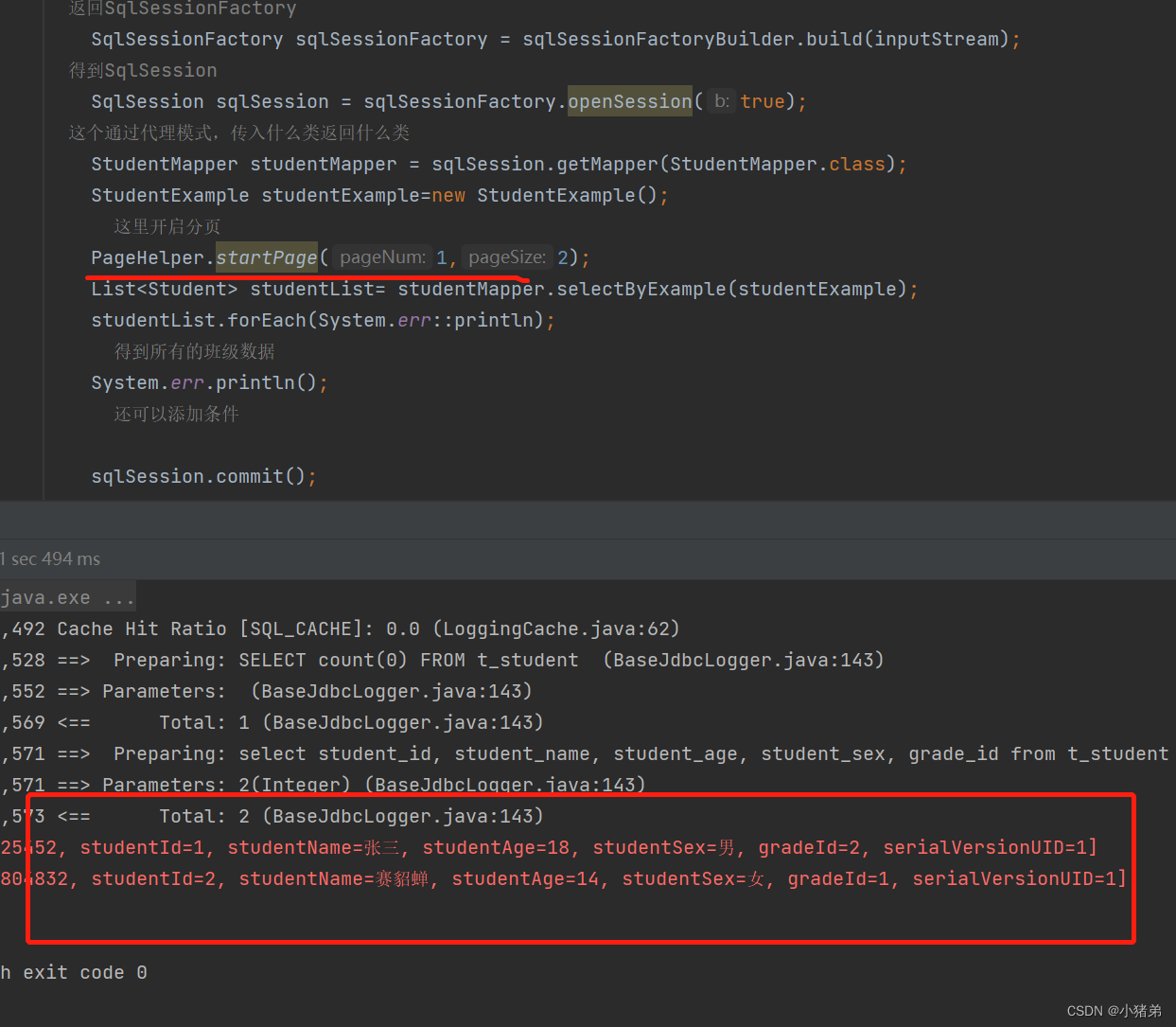Screen dimensions: 1176x1027
Task: Click the '还可以添加条件' comment
Action: [x=177, y=414]
